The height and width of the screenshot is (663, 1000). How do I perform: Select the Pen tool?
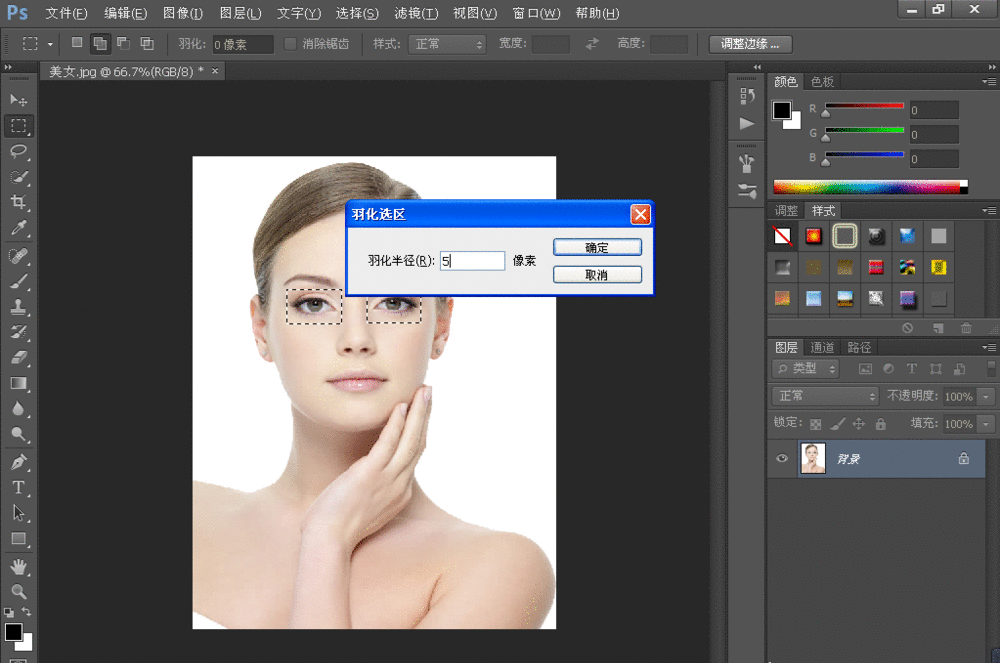click(18, 462)
